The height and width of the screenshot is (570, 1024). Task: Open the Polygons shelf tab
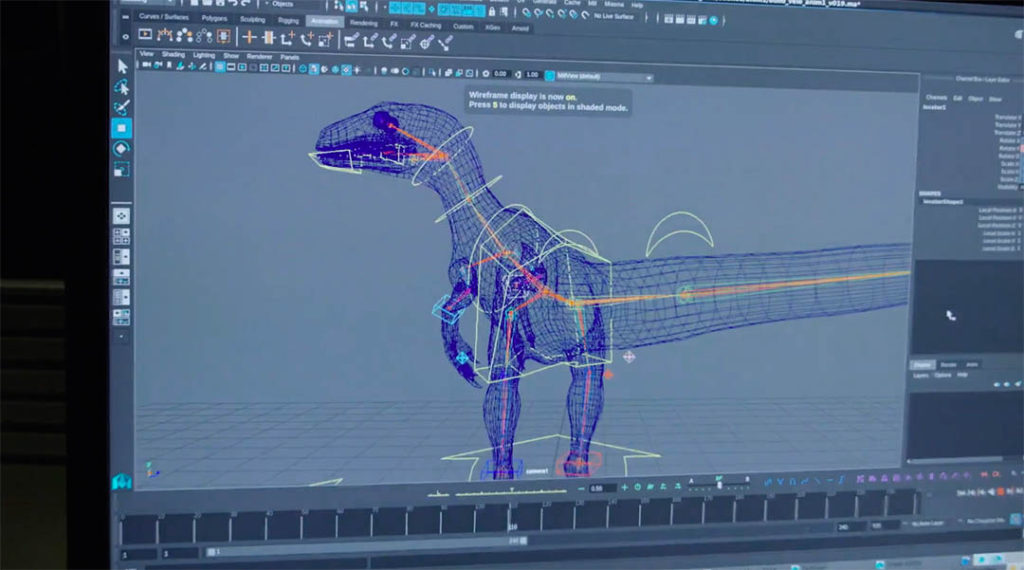[x=214, y=18]
